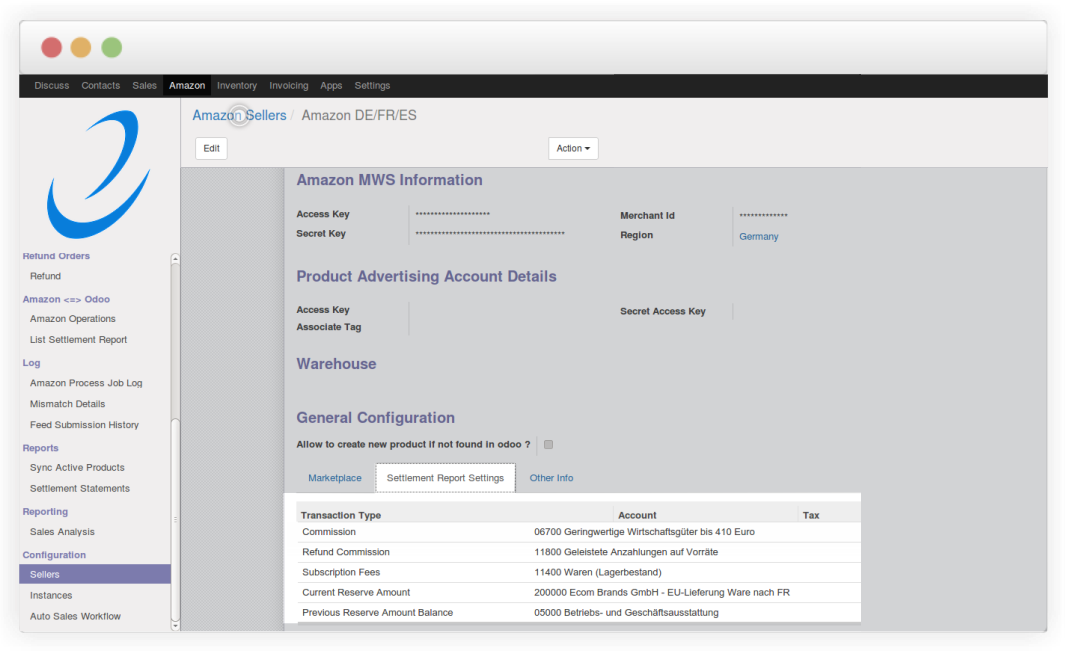Click the Reports section header
This screenshot has height=652, width=1066.
tap(40, 448)
